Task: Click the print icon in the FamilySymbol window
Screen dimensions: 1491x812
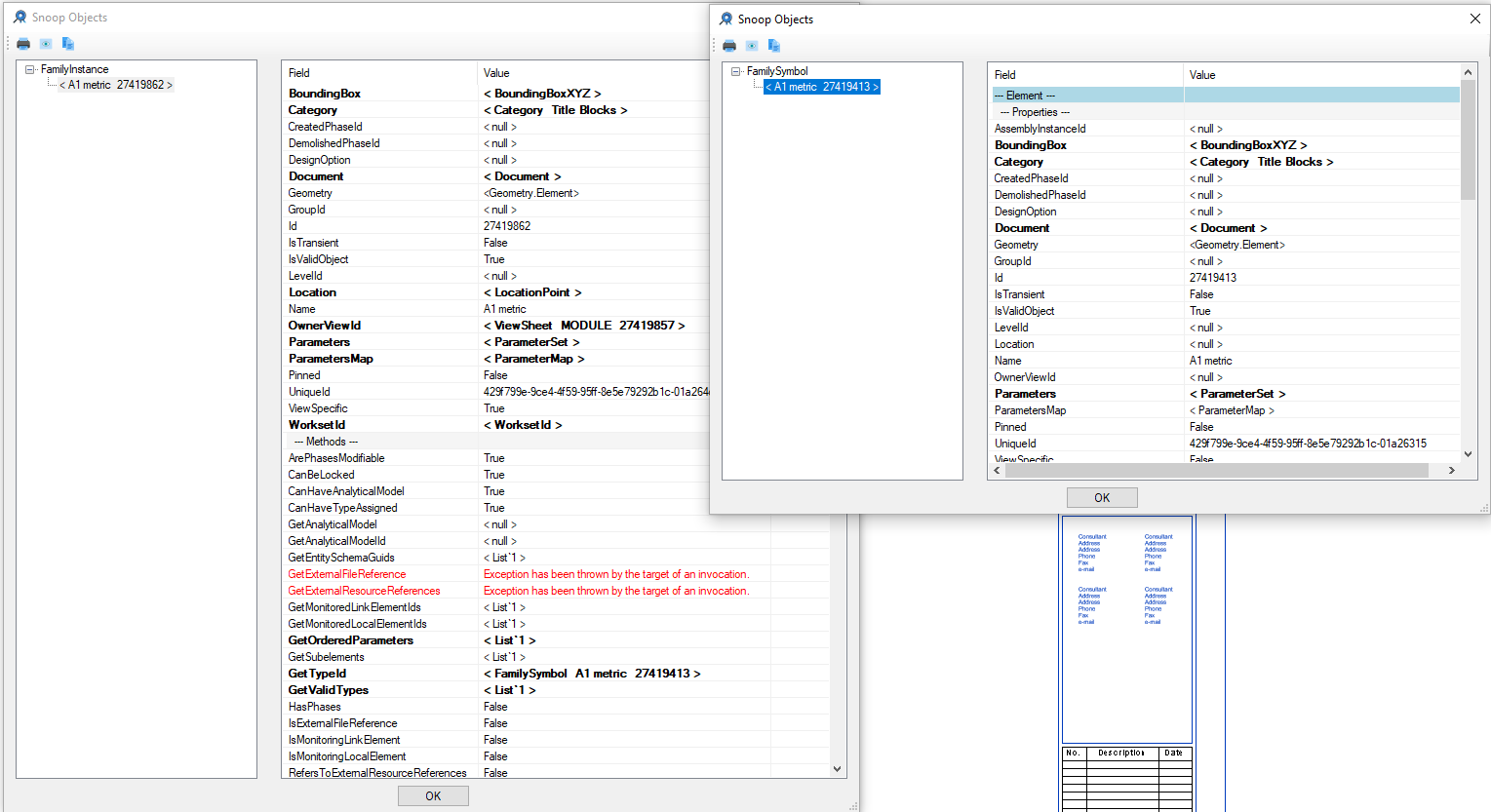Action: (729, 46)
